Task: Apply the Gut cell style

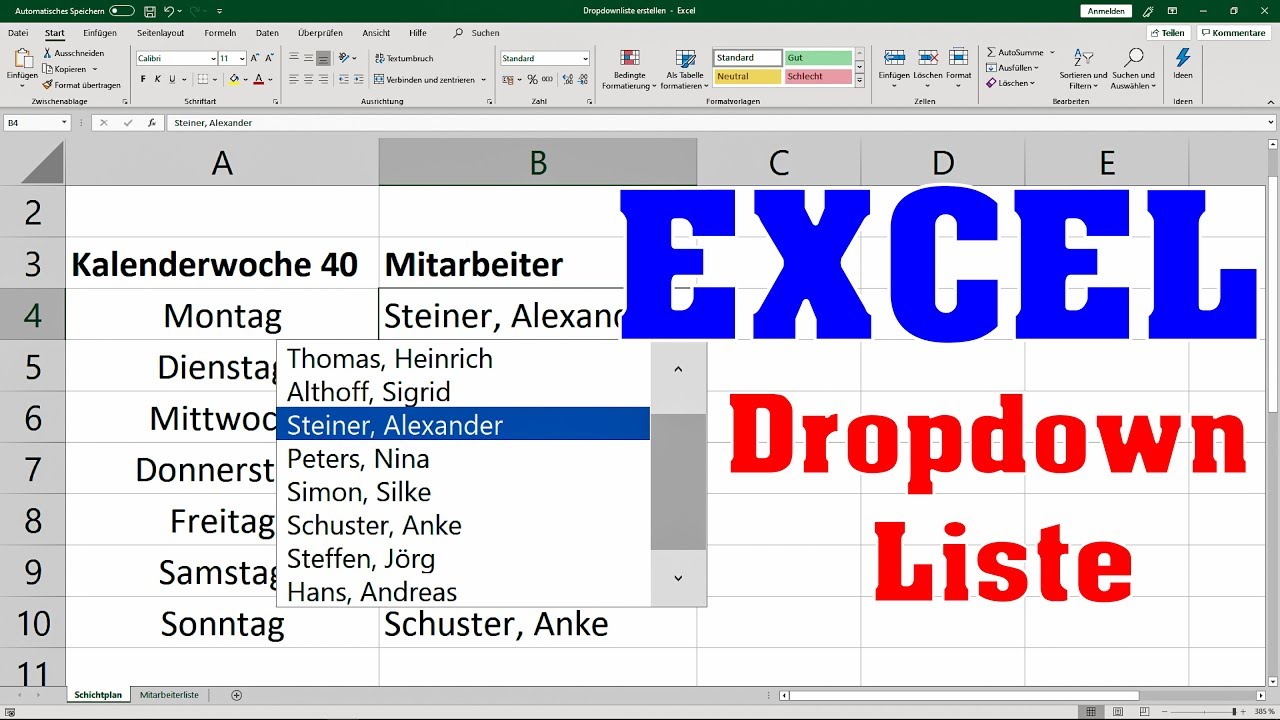Action: pyautogui.click(x=818, y=58)
